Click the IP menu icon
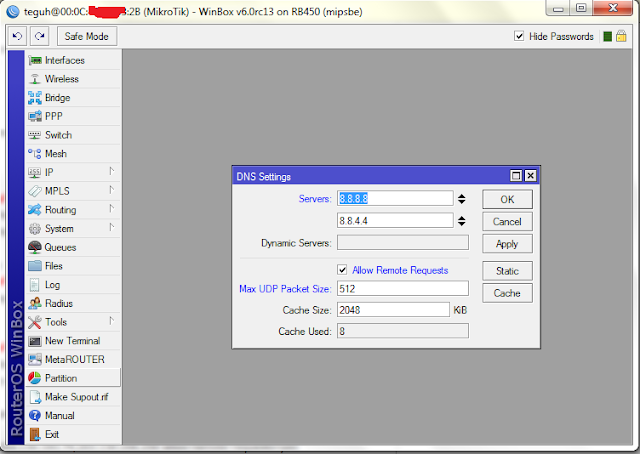This screenshot has width=640, height=454. 35,172
